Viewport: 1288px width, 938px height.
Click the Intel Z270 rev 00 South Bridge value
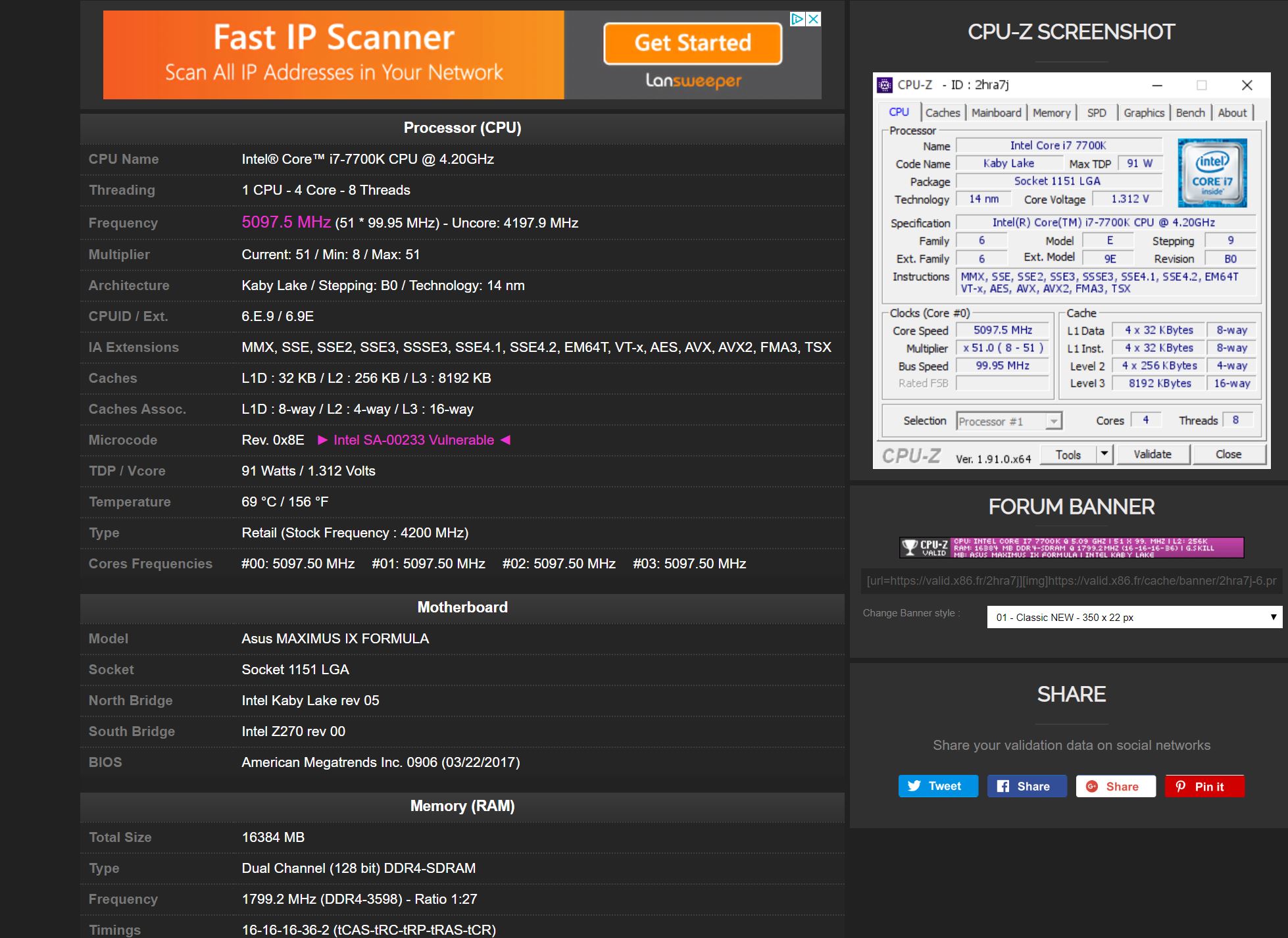293,731
